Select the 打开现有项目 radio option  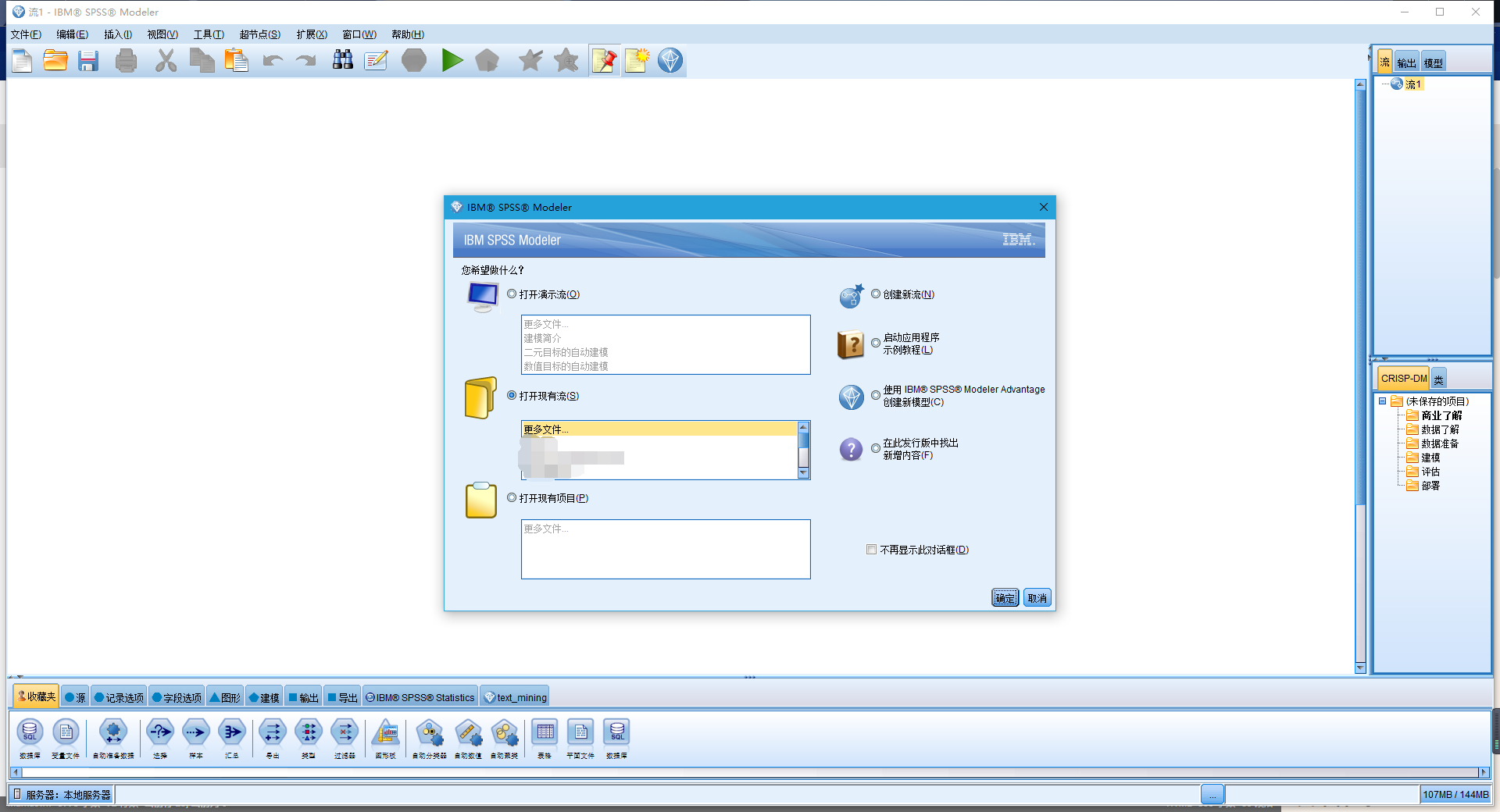[x=512, y=498]
